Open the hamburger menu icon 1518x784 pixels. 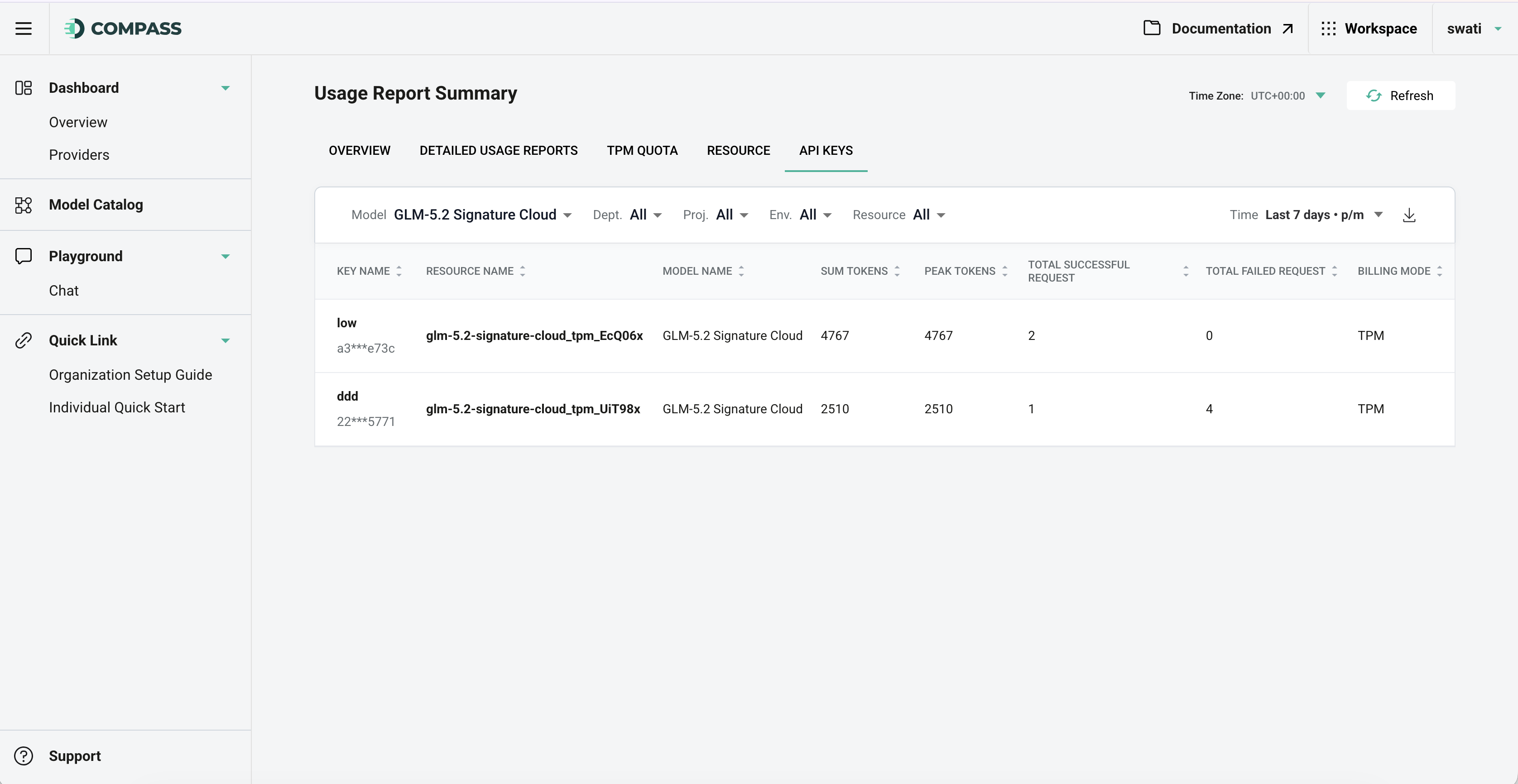pos(24,28)
